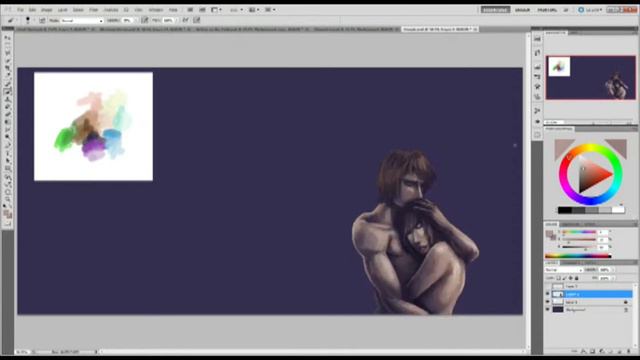The image size is (640, 360).
Task: Toggle the eye icon of the layer above Background
Action: 547,302
